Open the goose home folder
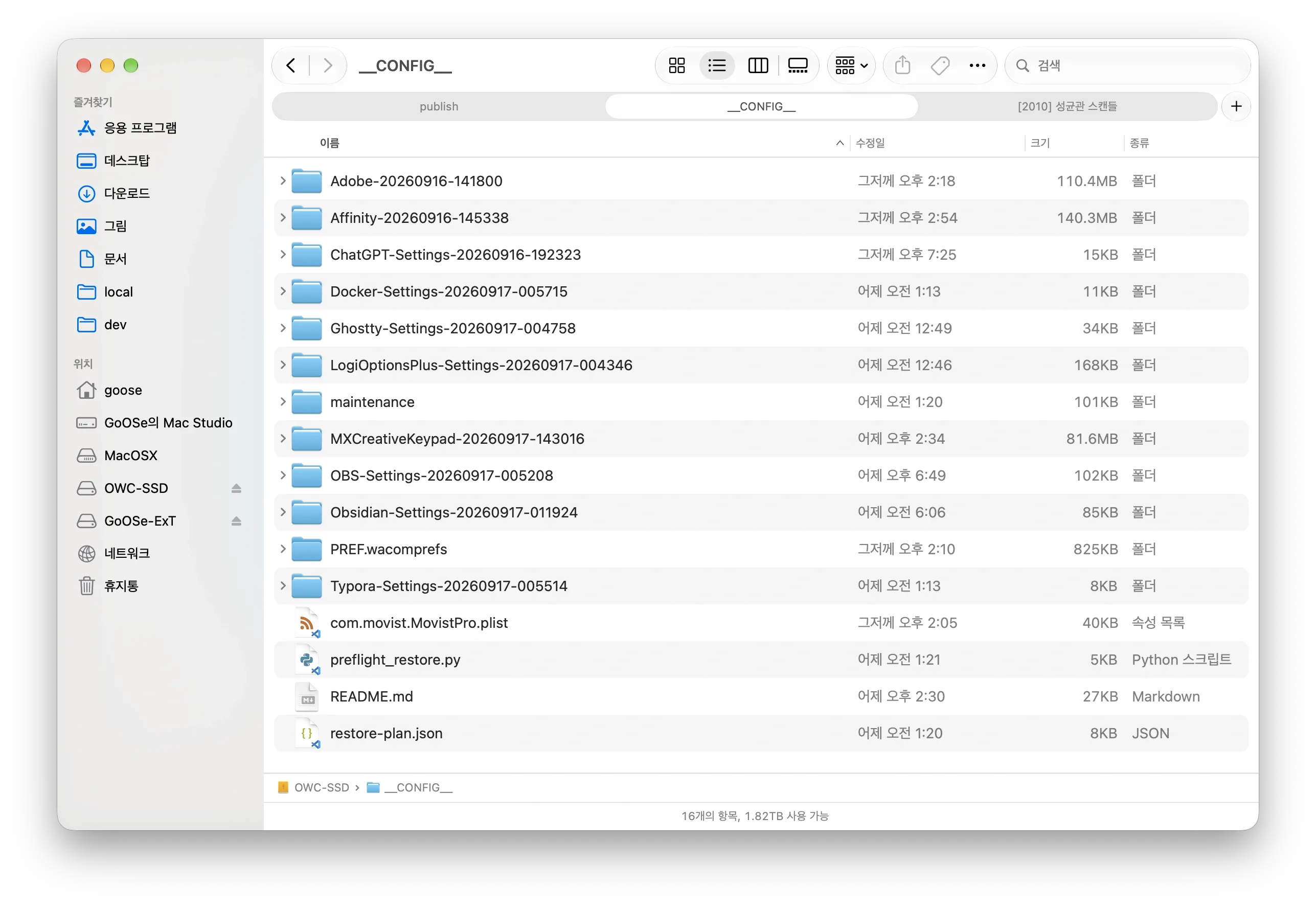Image resolution: width=1316 pixels, height=906 pixels. click(x=109, y=391)
